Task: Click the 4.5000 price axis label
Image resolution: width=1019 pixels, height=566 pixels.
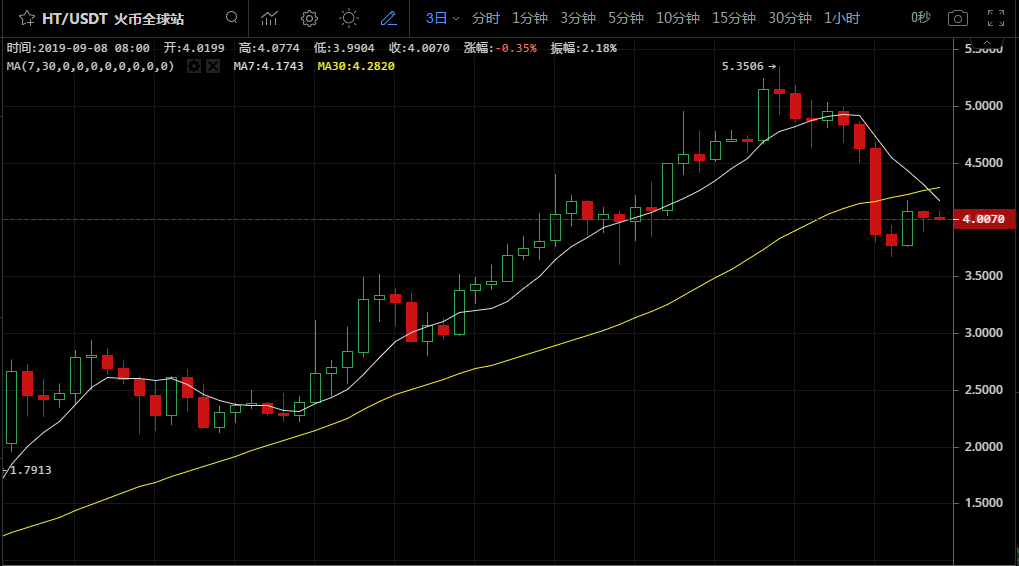Action: pyautogui.click(x=983, y=163)
